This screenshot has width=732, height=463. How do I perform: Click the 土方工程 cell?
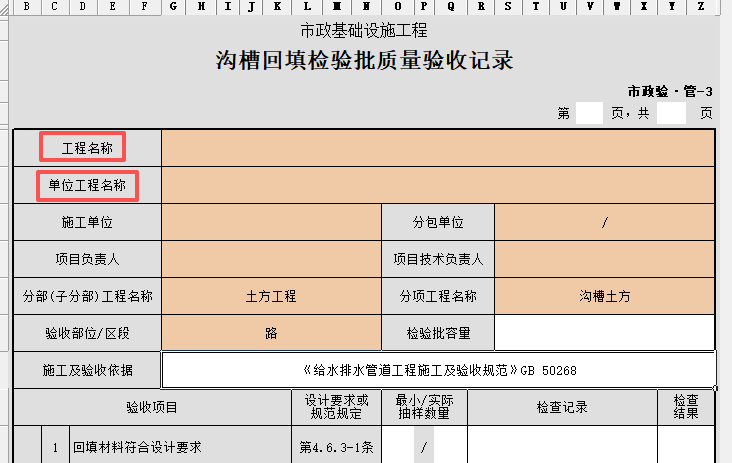271,296
